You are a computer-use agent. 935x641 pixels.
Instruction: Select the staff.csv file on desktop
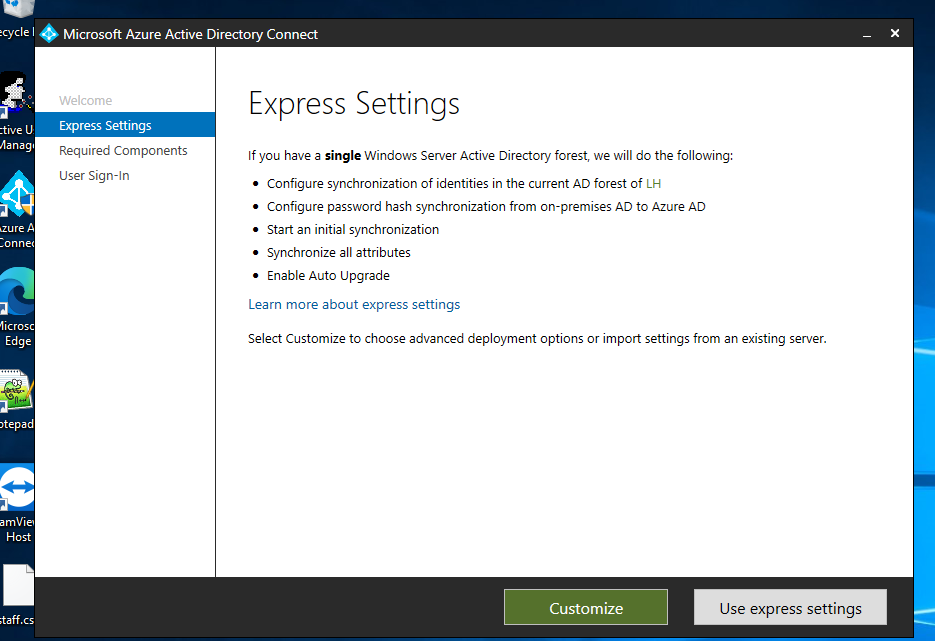click(17, 594)
